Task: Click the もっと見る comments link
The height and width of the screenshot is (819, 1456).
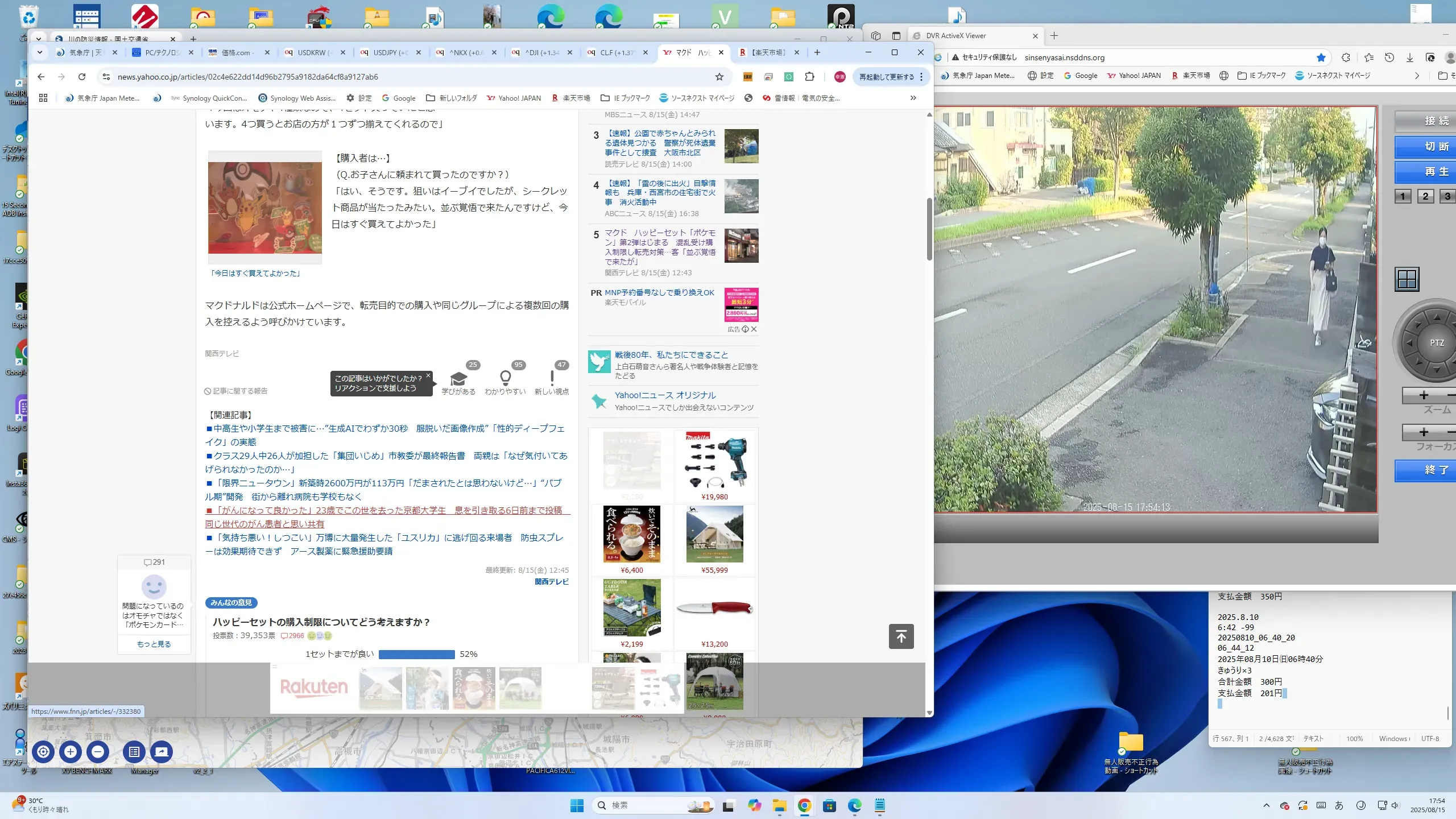Action: point(154,644)
